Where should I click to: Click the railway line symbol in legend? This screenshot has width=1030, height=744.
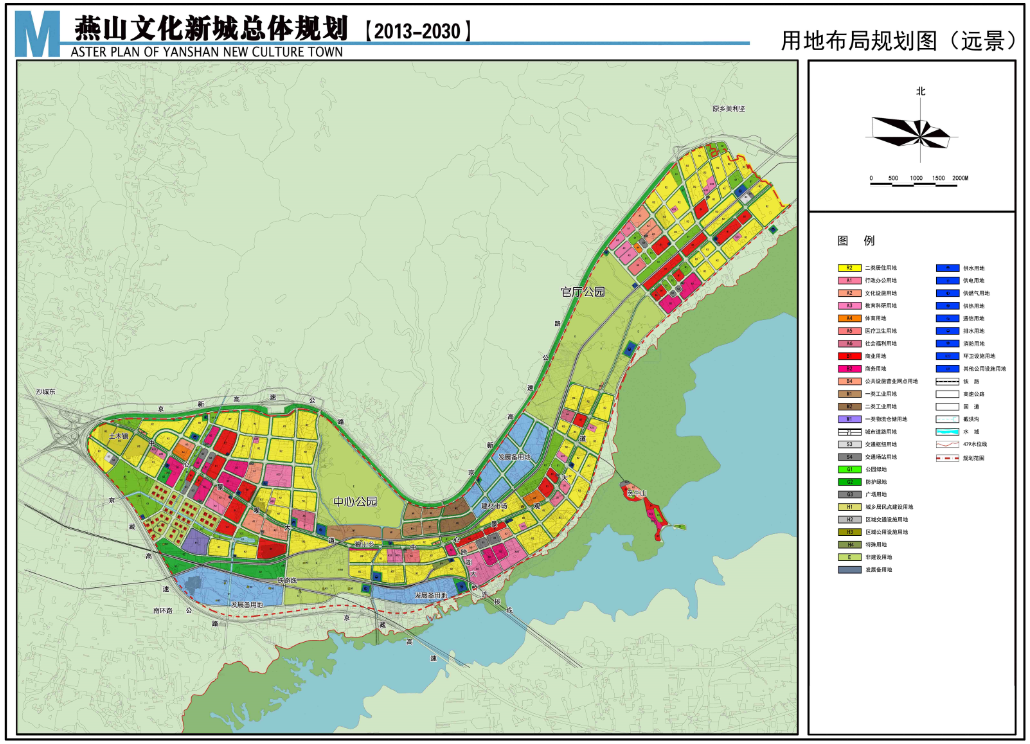948,381
